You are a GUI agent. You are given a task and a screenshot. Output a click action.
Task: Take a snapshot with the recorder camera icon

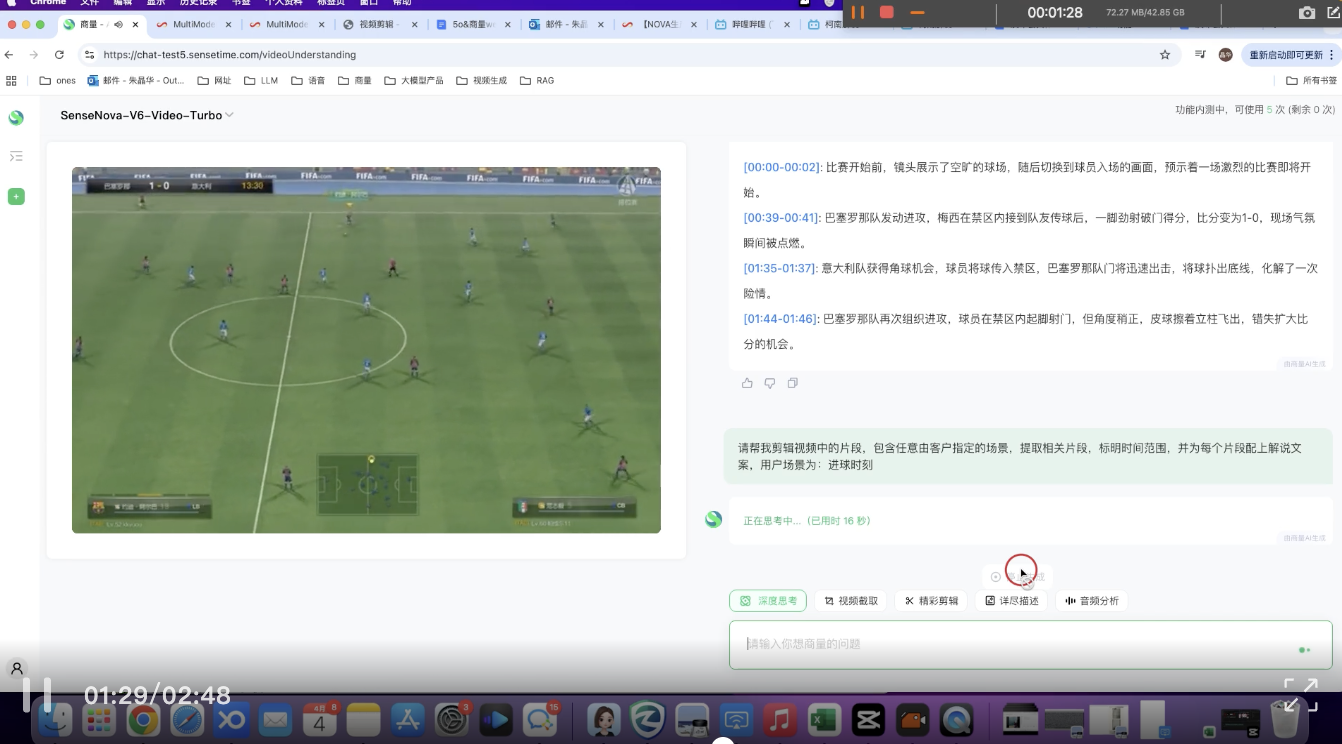tap(1306, 12)
